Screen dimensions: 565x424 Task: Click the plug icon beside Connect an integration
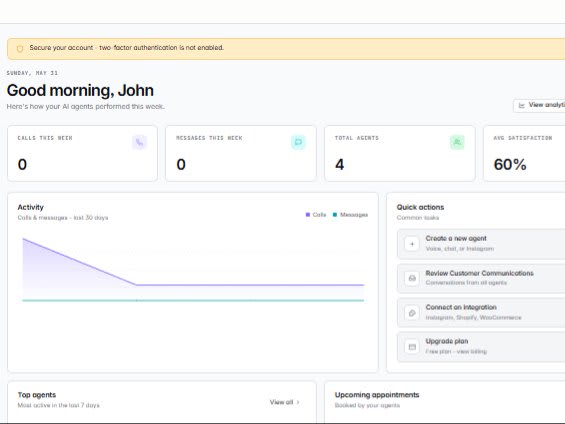pyautogui.click(x=412, y=312)
